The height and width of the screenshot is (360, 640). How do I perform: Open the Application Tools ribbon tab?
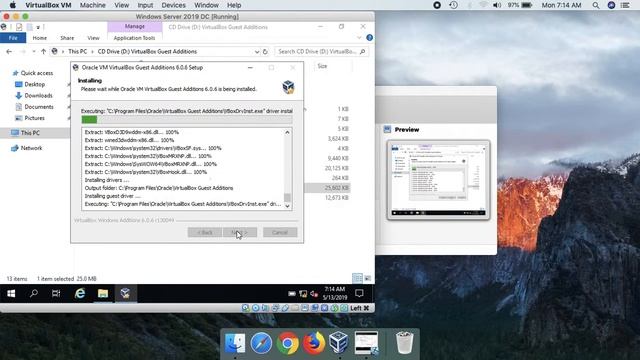pos(134,38)
